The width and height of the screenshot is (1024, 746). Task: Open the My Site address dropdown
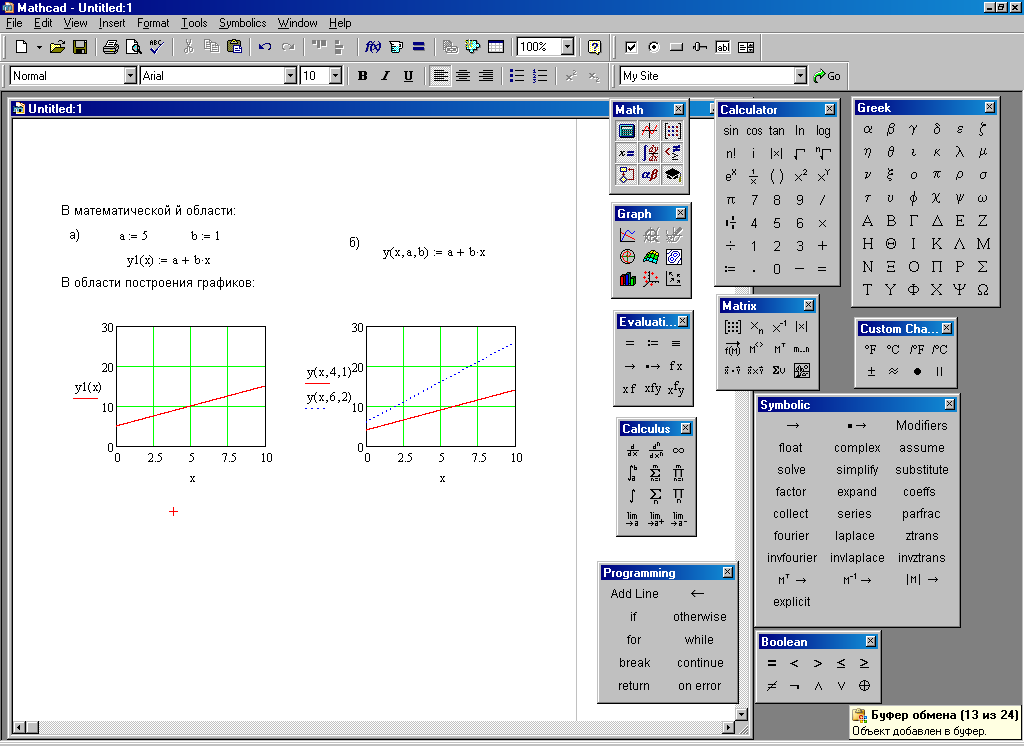[801, 76]
